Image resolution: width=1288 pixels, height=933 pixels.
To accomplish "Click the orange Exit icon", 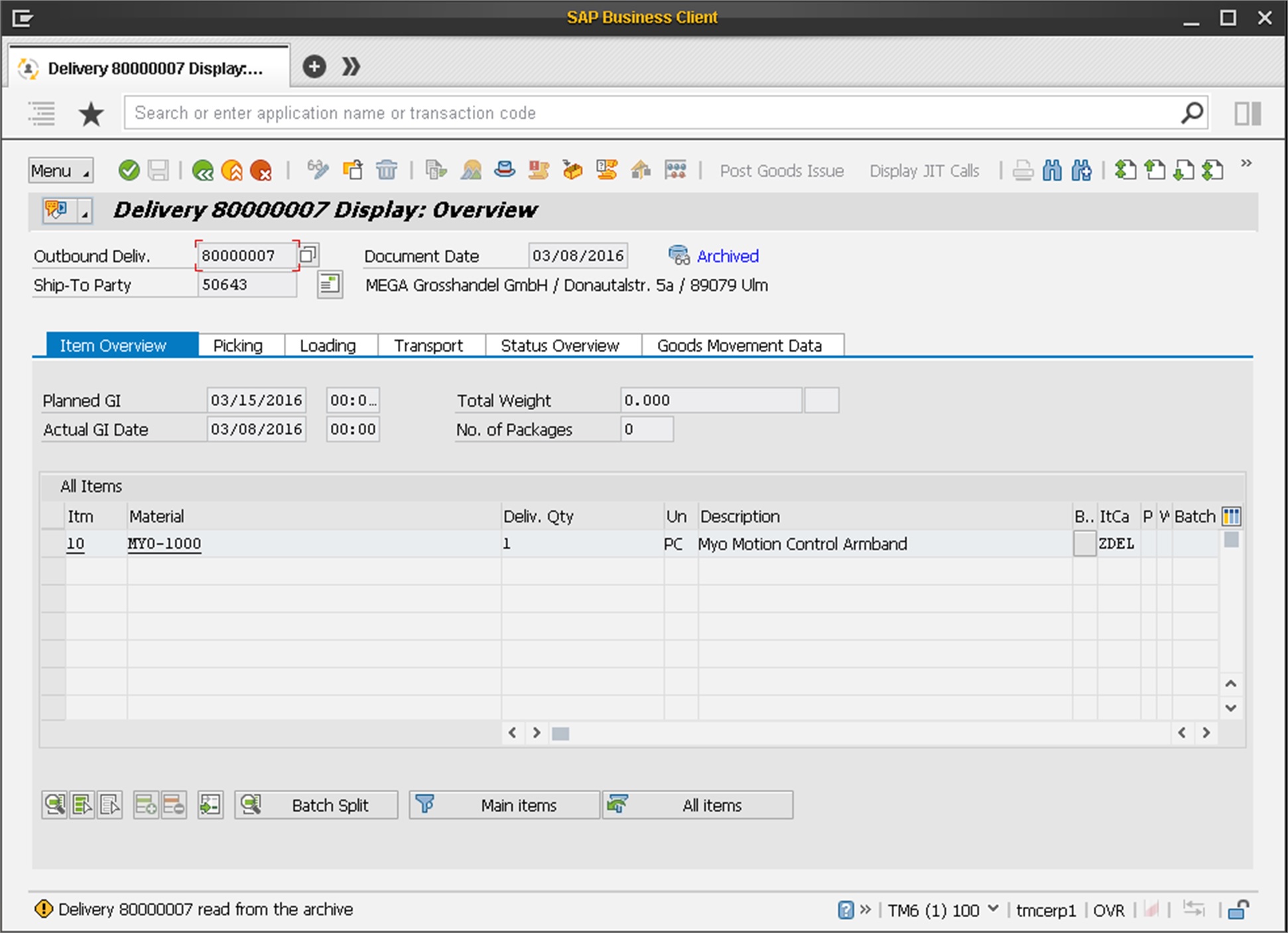I will 231,171.
